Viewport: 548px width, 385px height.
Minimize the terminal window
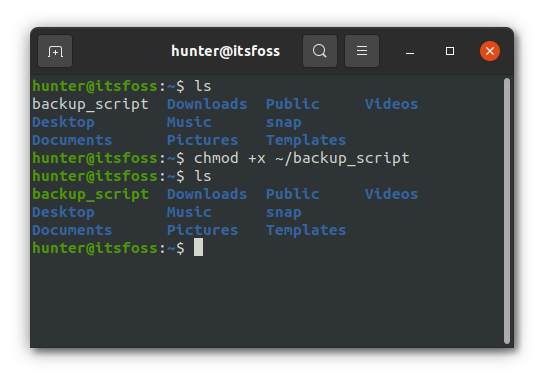(x=410, y=51)
